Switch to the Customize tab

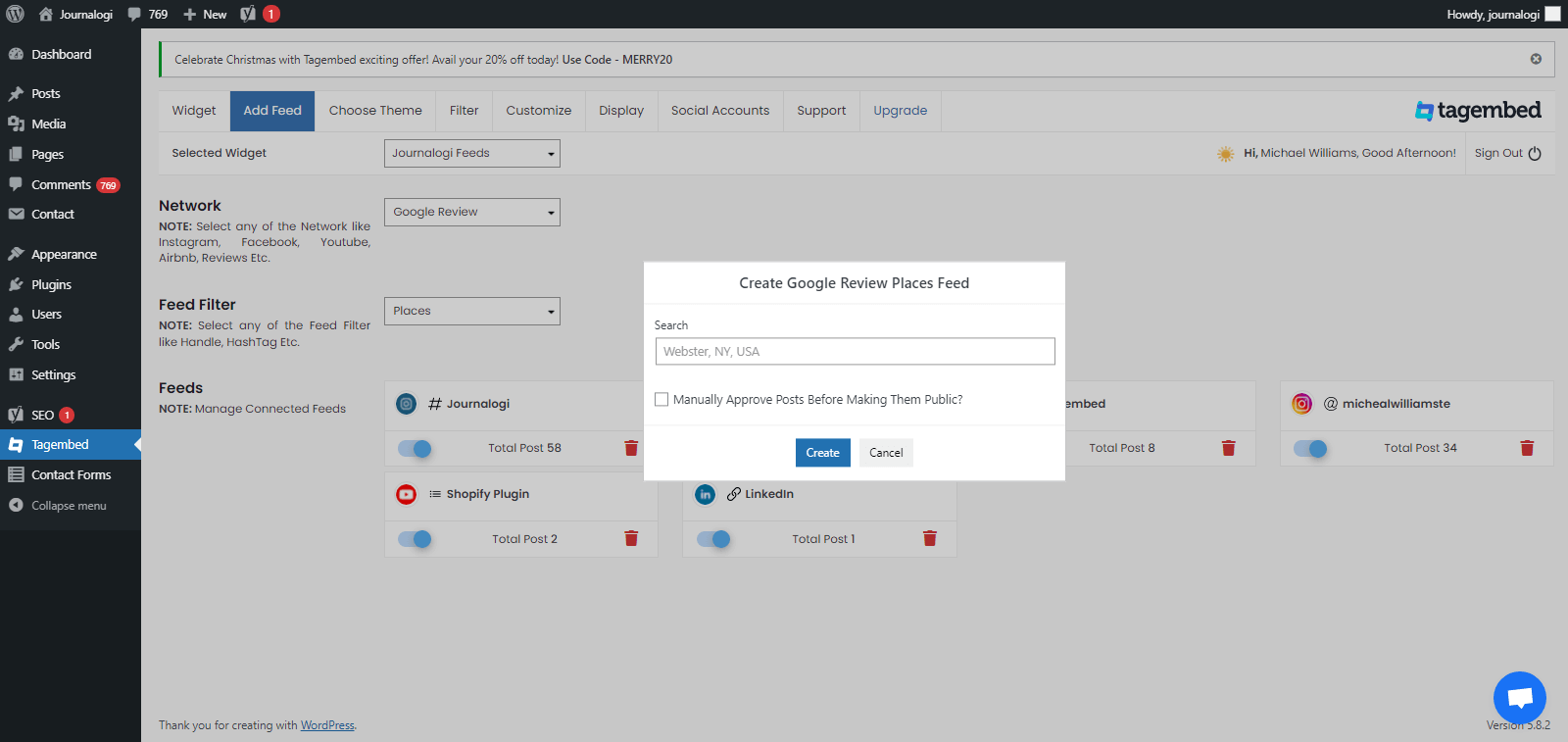[538, 111]
